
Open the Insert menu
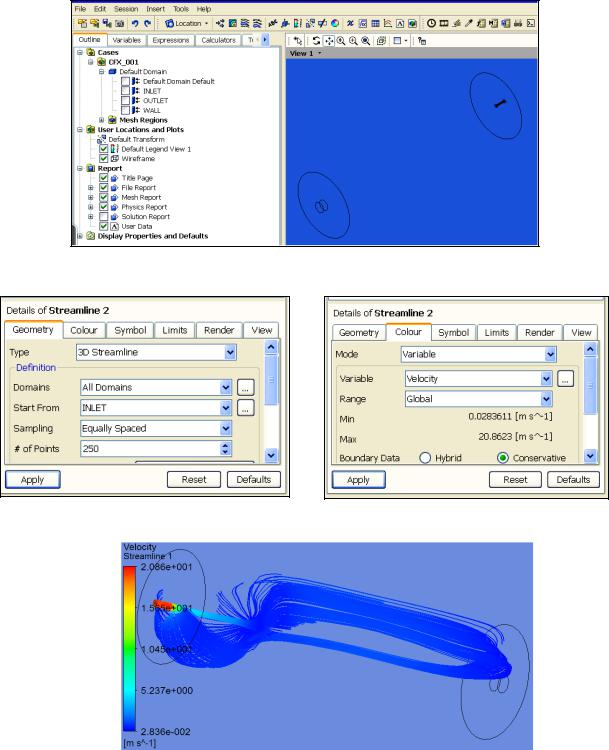coord(155,9)
